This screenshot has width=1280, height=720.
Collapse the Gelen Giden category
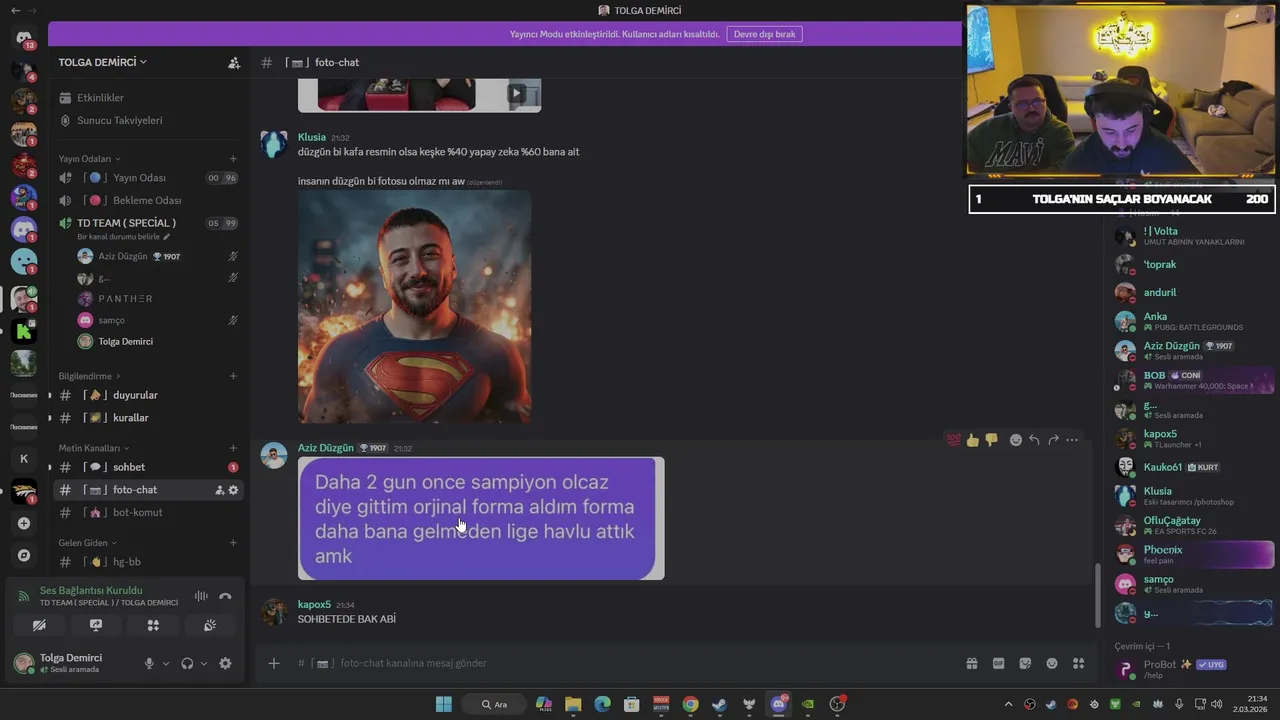tap(87, 543)
